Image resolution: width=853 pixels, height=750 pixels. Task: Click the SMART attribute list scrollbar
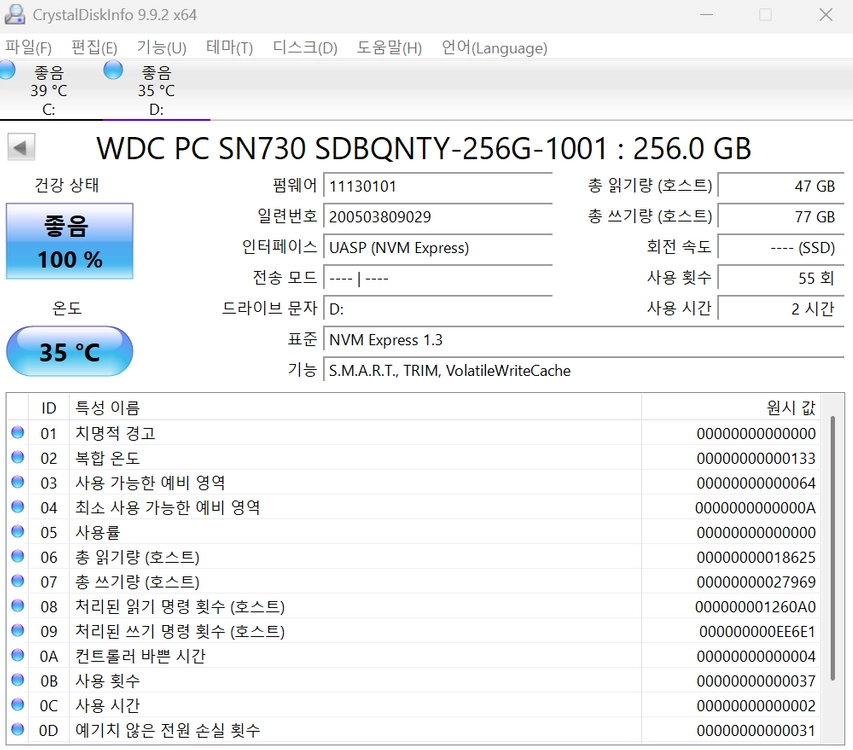832,548
